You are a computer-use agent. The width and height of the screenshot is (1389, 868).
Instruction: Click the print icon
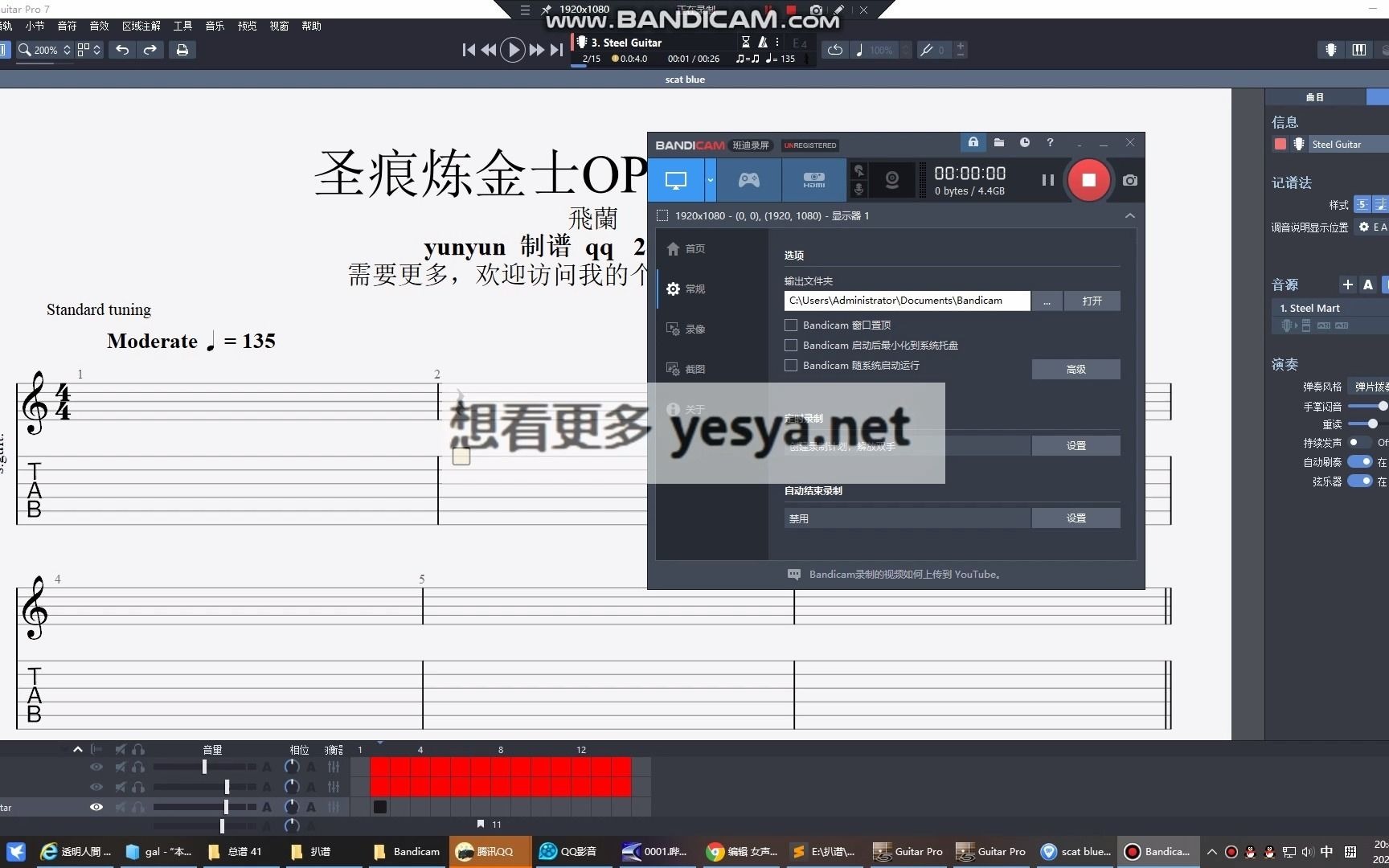pos(182,50)
